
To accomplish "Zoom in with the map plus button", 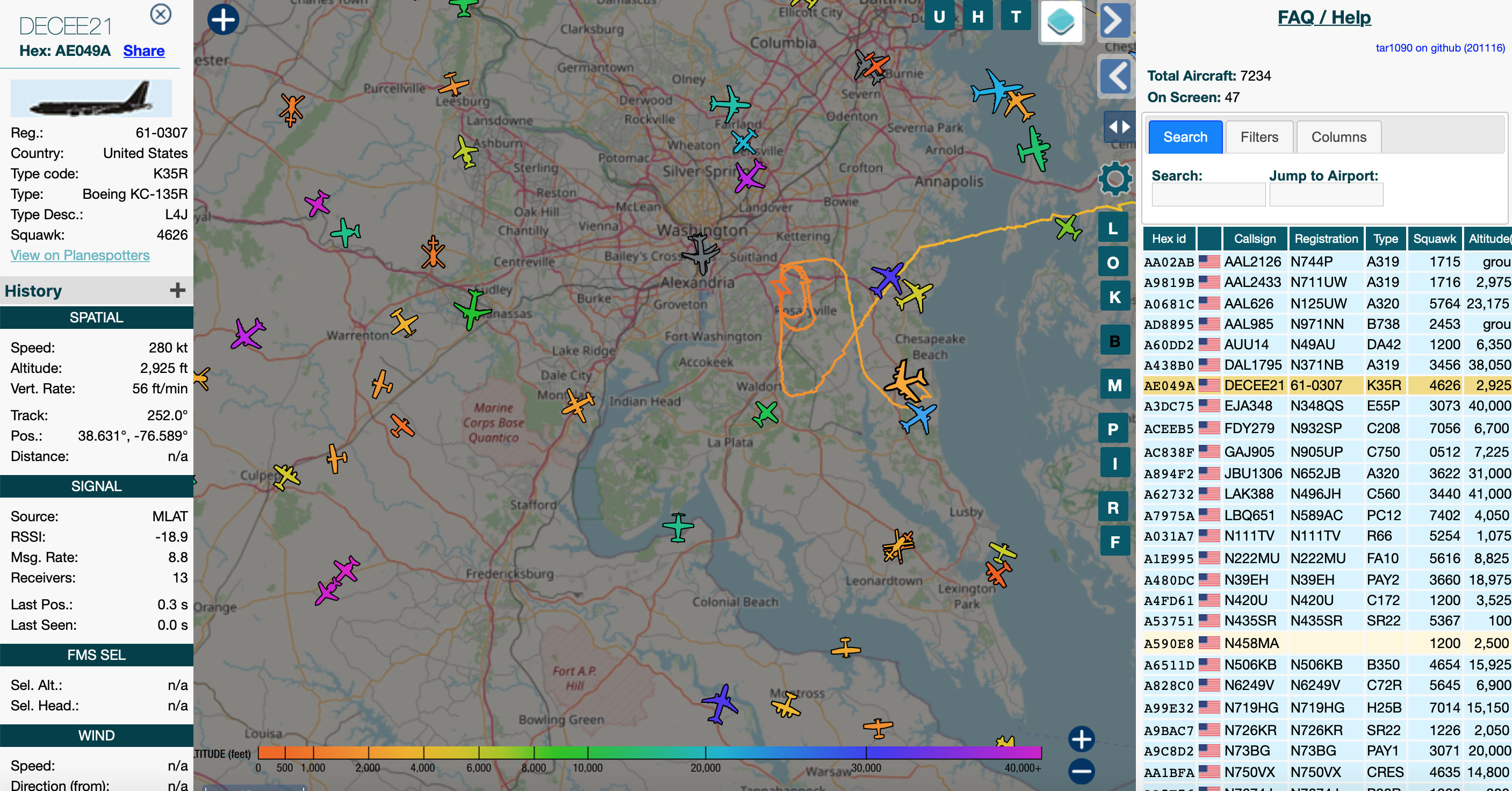I will [1081, 739].
